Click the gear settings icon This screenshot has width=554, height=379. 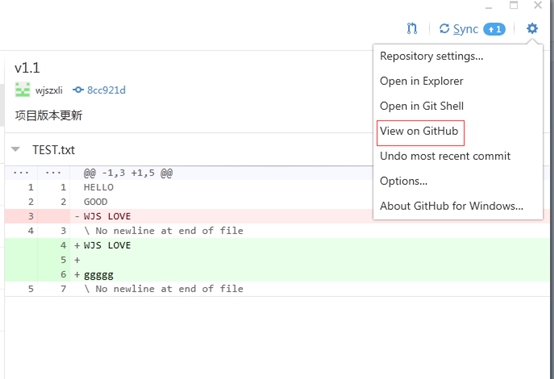pos(532,28)
